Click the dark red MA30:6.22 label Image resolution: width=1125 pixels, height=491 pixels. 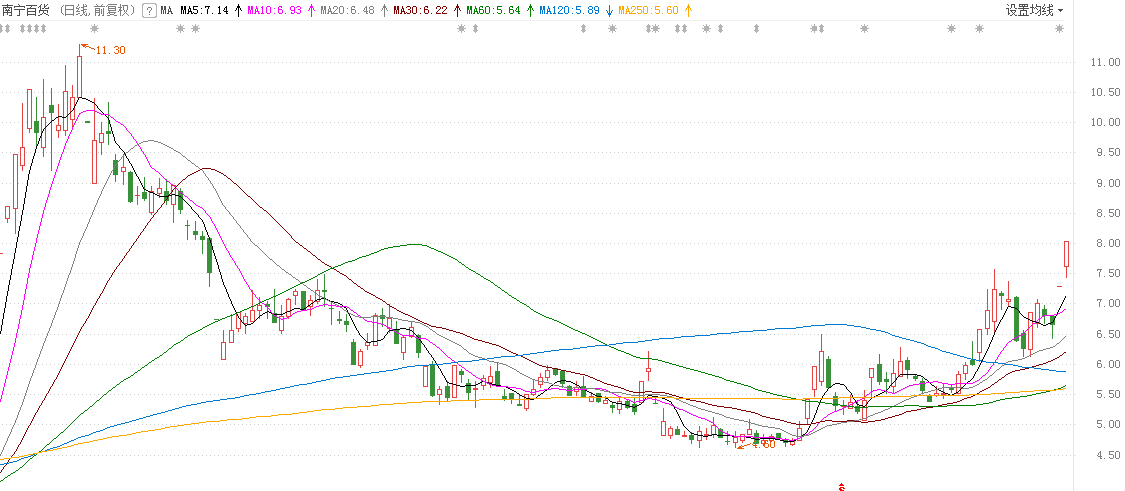tap(420, 10)
